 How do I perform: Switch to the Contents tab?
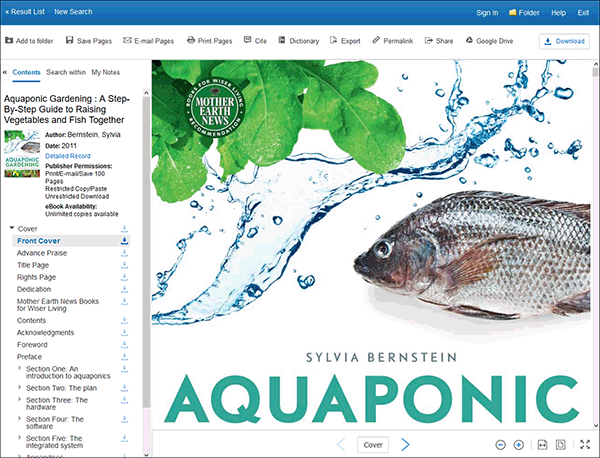click(x=26, y=72)
